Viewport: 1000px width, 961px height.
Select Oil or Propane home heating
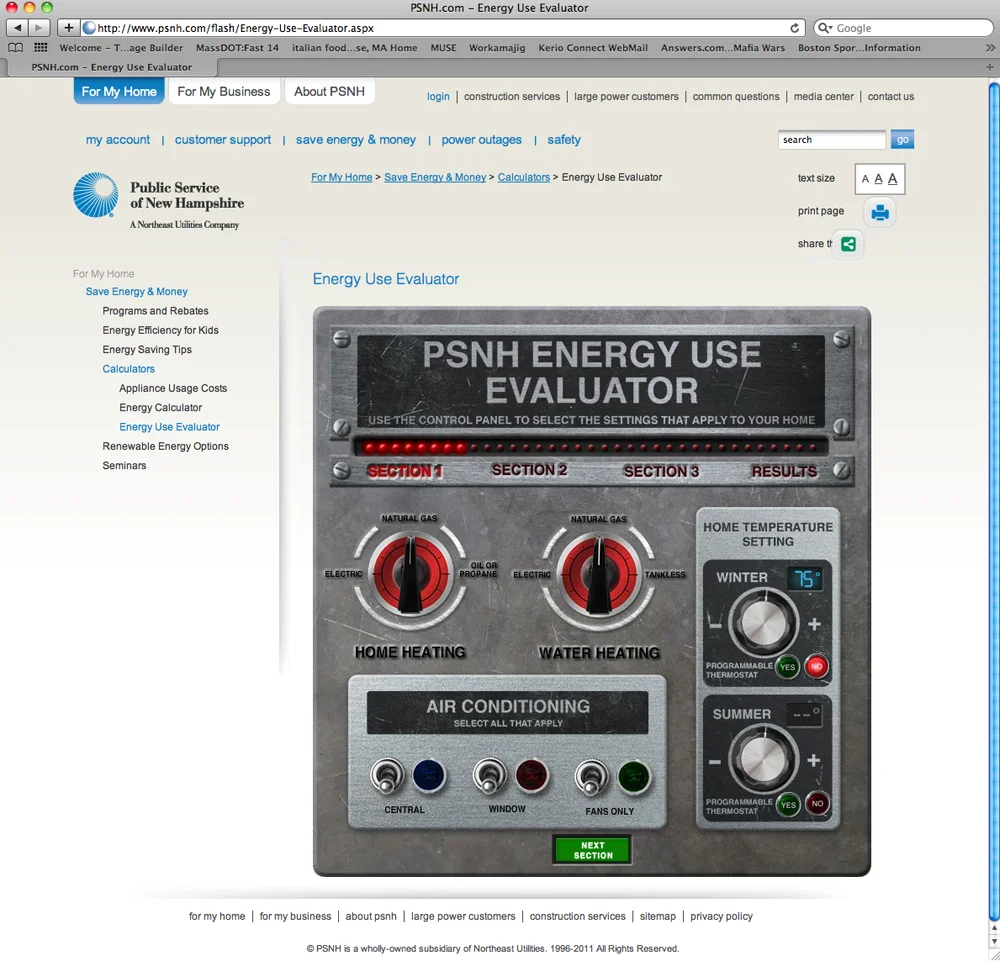(x=478, y=569)
